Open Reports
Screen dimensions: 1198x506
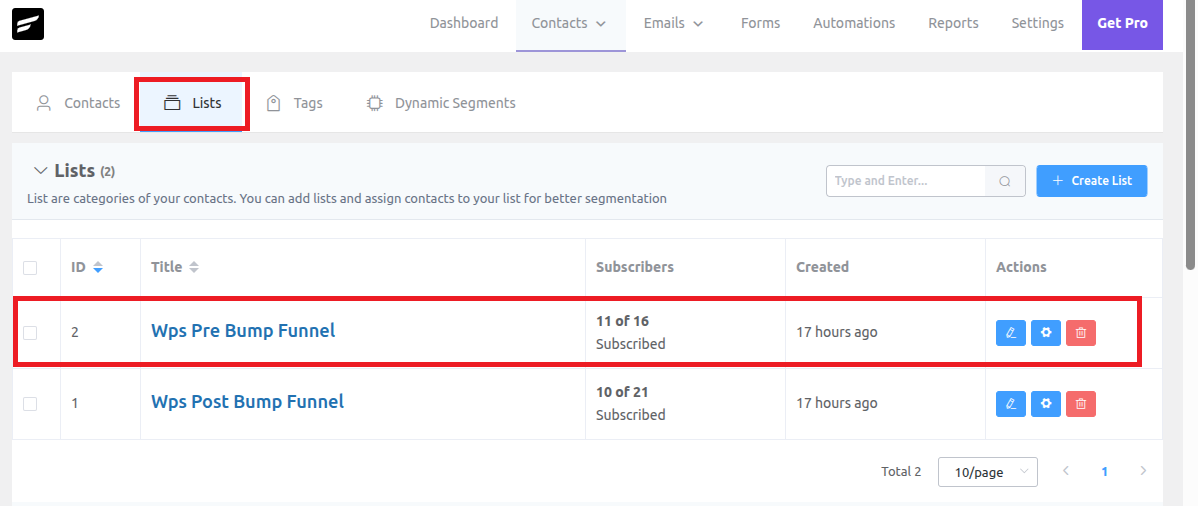pos(954,24)
